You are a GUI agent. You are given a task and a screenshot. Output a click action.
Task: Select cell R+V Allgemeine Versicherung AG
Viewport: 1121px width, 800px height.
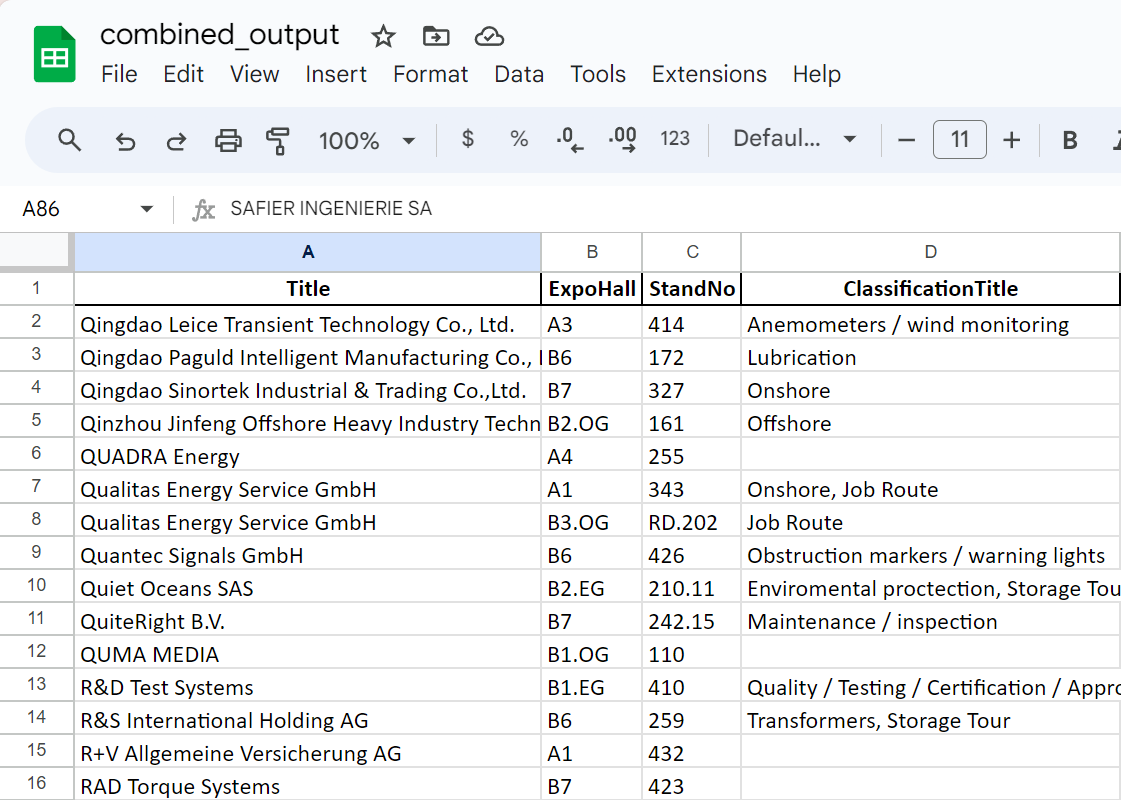(x=307, y=753)
